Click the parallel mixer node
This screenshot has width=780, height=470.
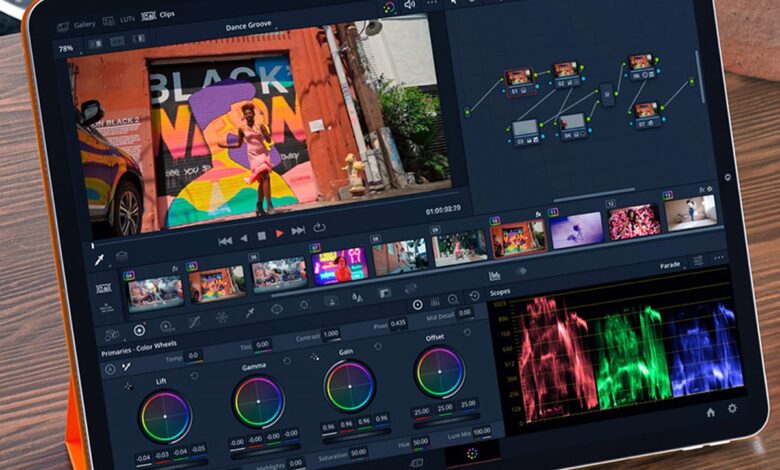[x=606, y=94]
